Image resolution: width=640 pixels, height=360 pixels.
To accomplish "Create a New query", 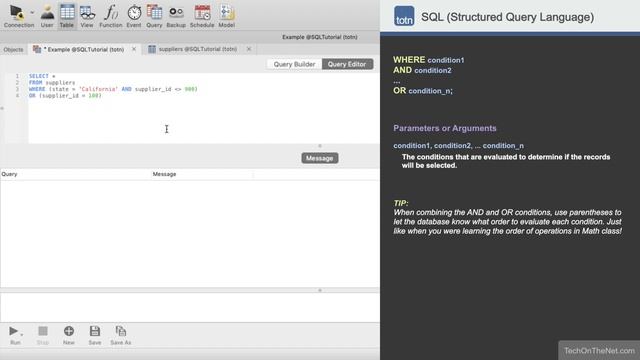I will click(x=69, y=335).
